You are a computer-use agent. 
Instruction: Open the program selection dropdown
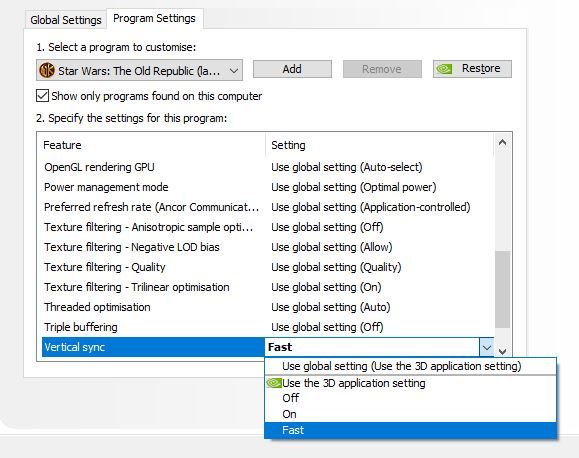(x=139, y=70)
